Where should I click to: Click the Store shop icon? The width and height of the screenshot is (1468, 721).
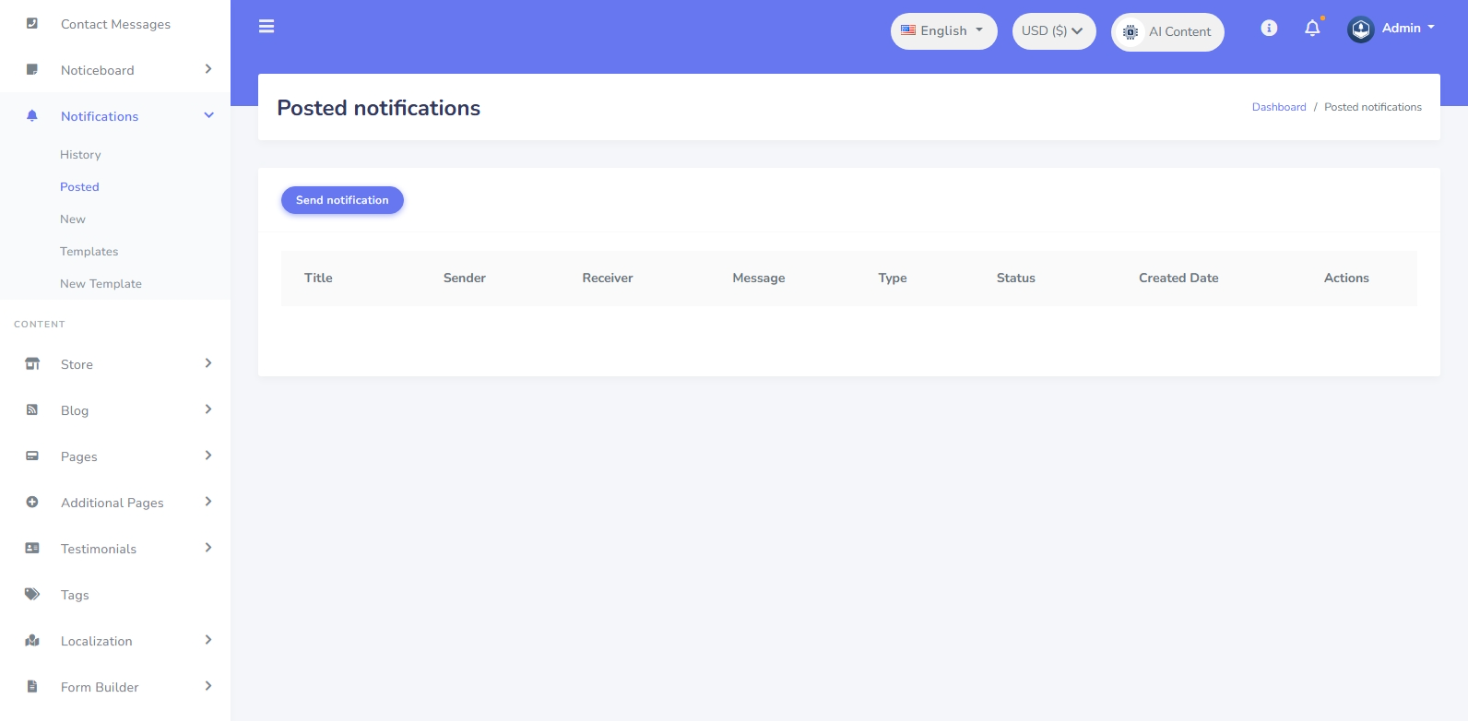(x=32, y=364)
